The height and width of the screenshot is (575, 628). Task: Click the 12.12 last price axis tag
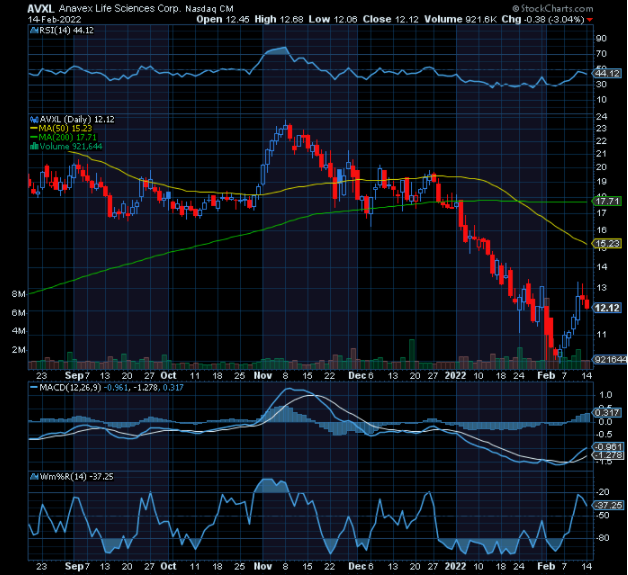coord(607,308)
